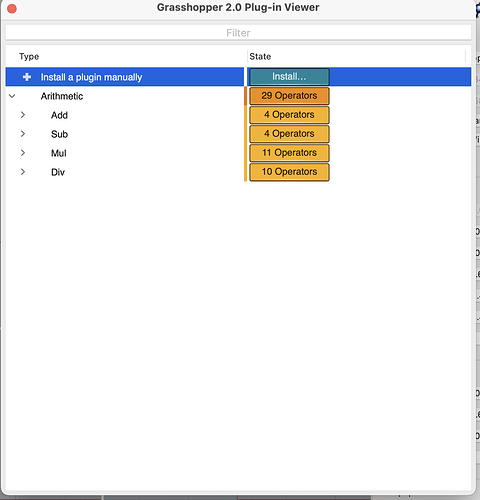Focus the Filter search field
Viewport: 480px width, 500px height.
pos(238,33)
